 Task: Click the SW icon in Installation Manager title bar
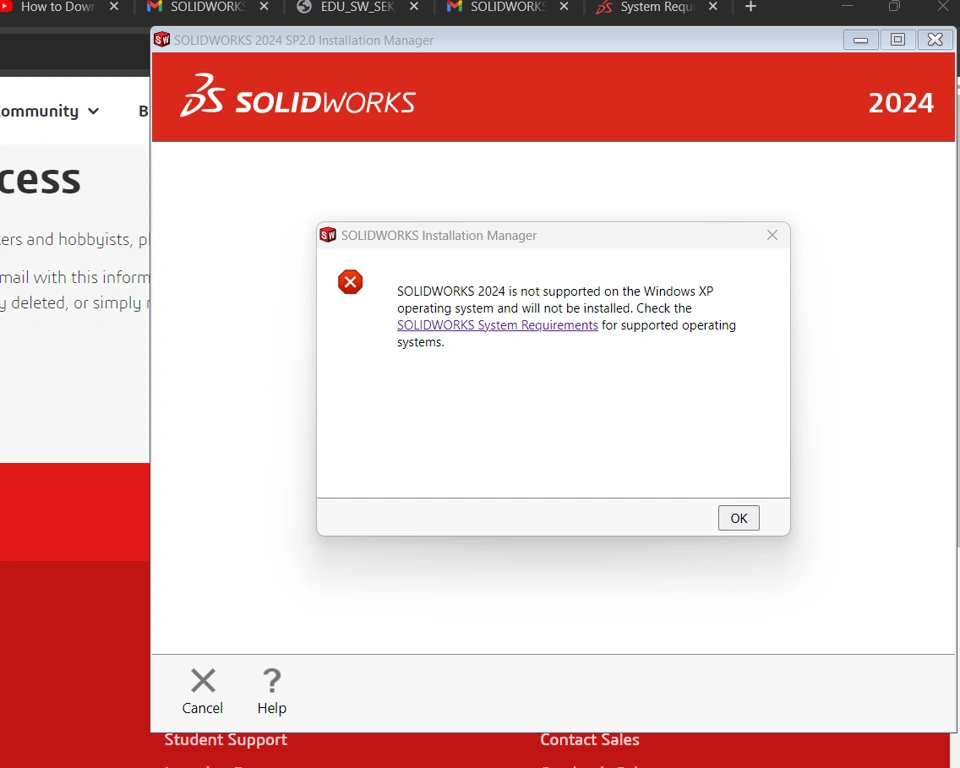pyautogui.click(x=162, y=40)
